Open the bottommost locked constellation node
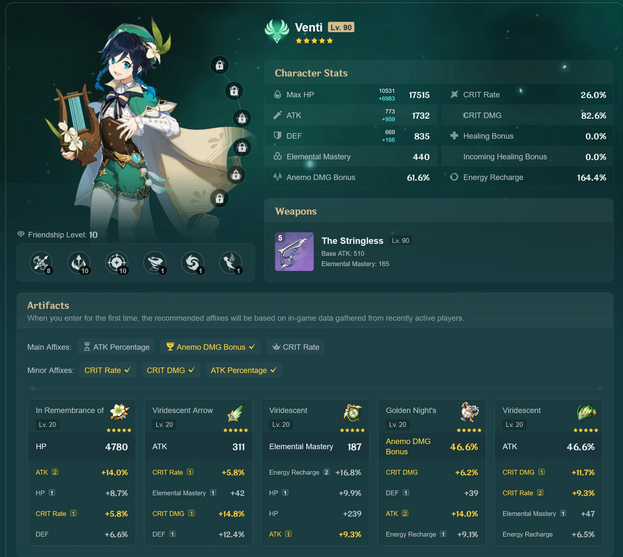623x557 pixels. pyautogui.click(x=219, y=198)
